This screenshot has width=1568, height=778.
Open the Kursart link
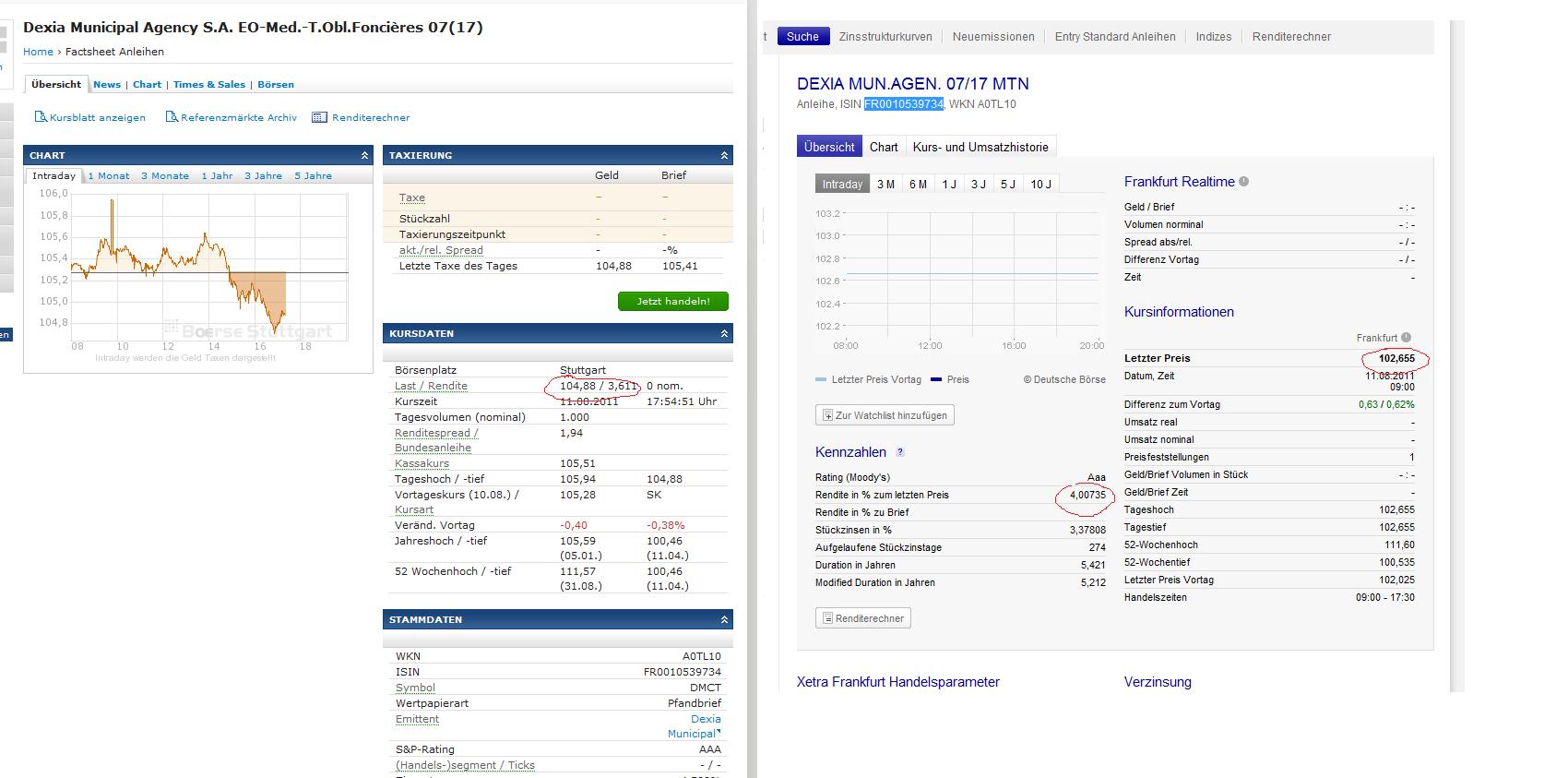click(x=414, y=509)
